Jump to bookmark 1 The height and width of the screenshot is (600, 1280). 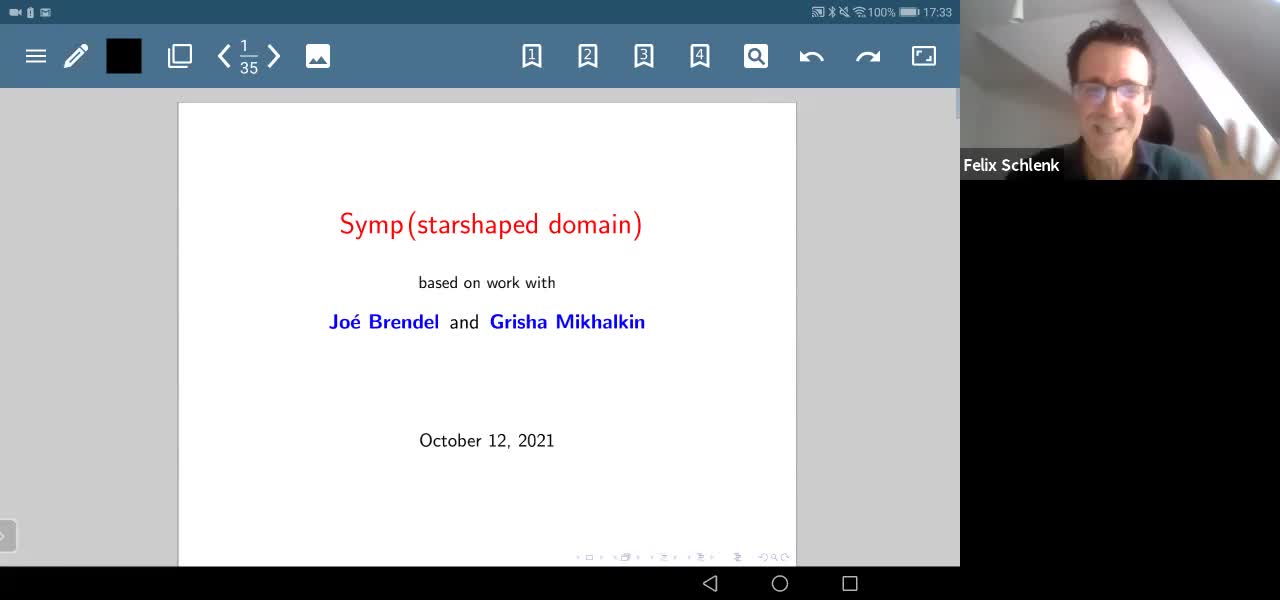point(532,56)
